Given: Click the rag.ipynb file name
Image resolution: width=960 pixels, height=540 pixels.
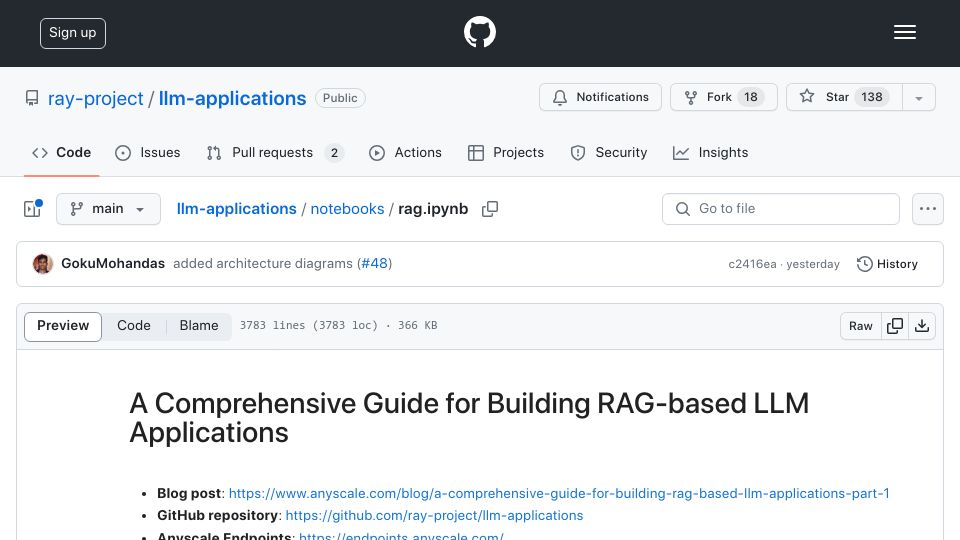Looking at the screenshot, I should (433, 209).
